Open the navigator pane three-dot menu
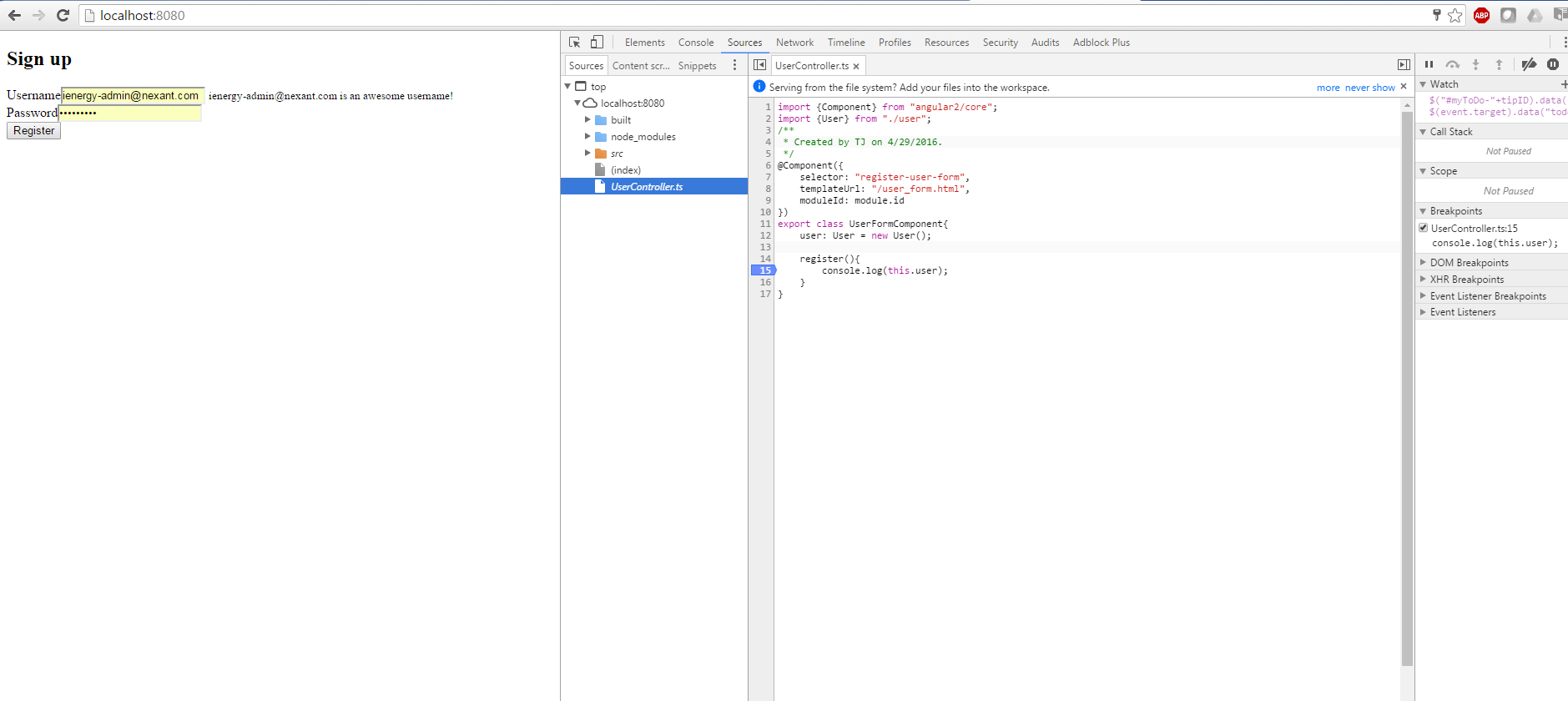The width and height of the screenshot is (1568, 701). click(734, 65)
